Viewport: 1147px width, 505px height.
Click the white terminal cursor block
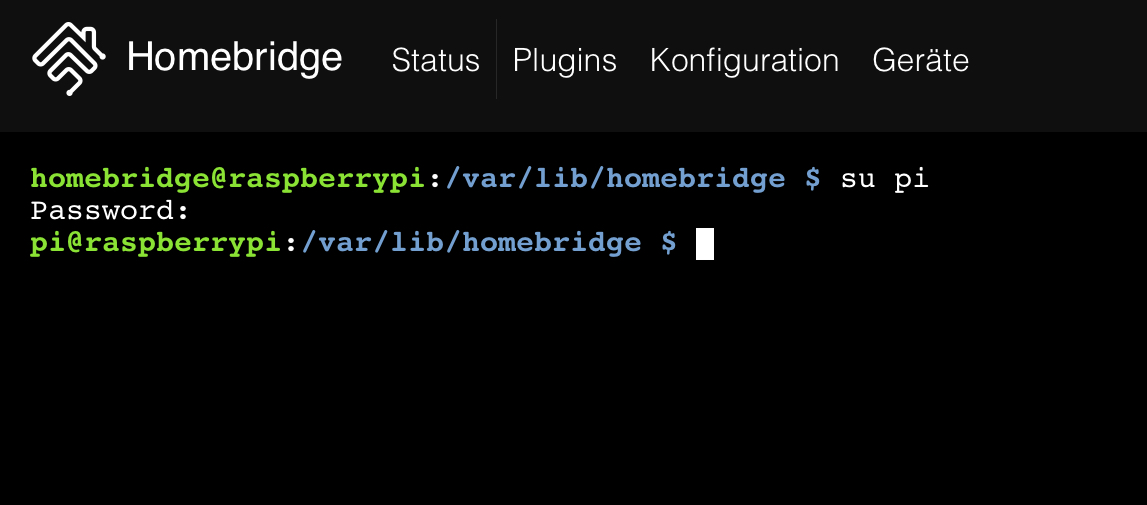704,243
